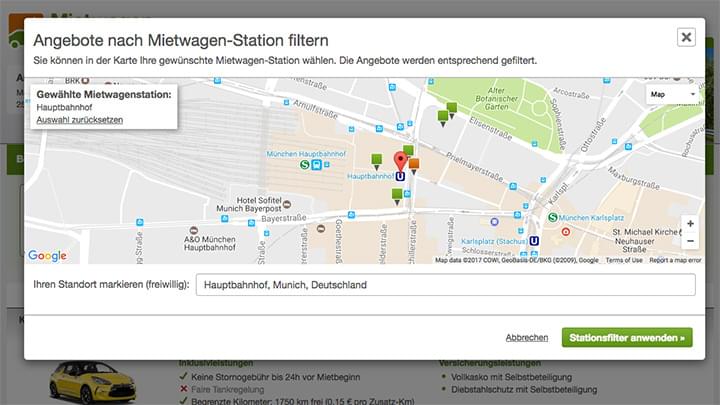Click the Goethestraße street label

pos(339,241)
